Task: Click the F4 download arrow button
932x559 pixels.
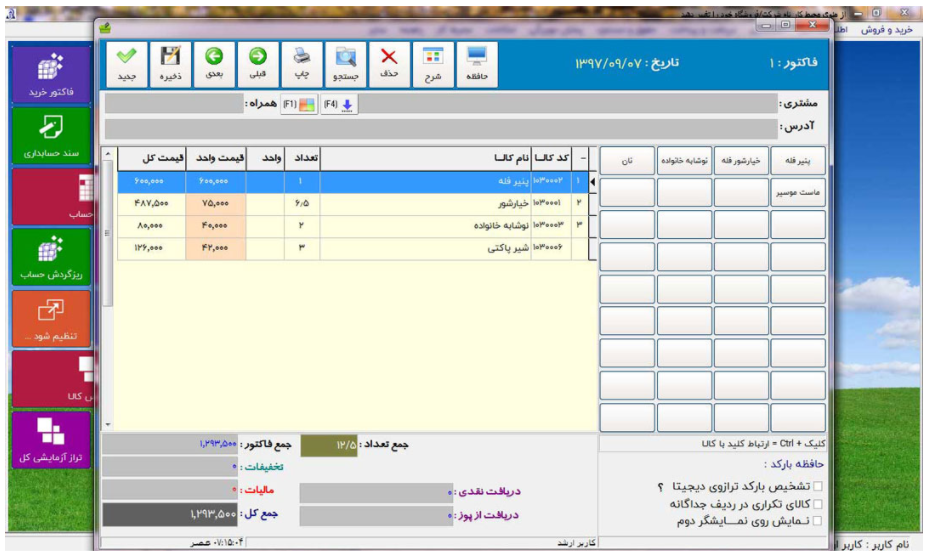Action: pyautogui.click(x=339, y=104)
